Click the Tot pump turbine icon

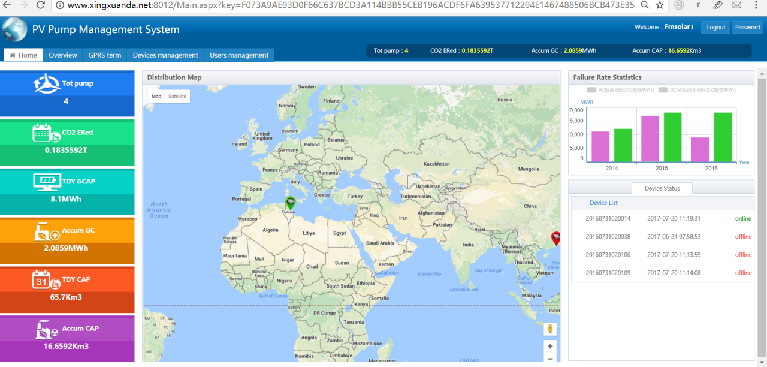tap(46, 84)
